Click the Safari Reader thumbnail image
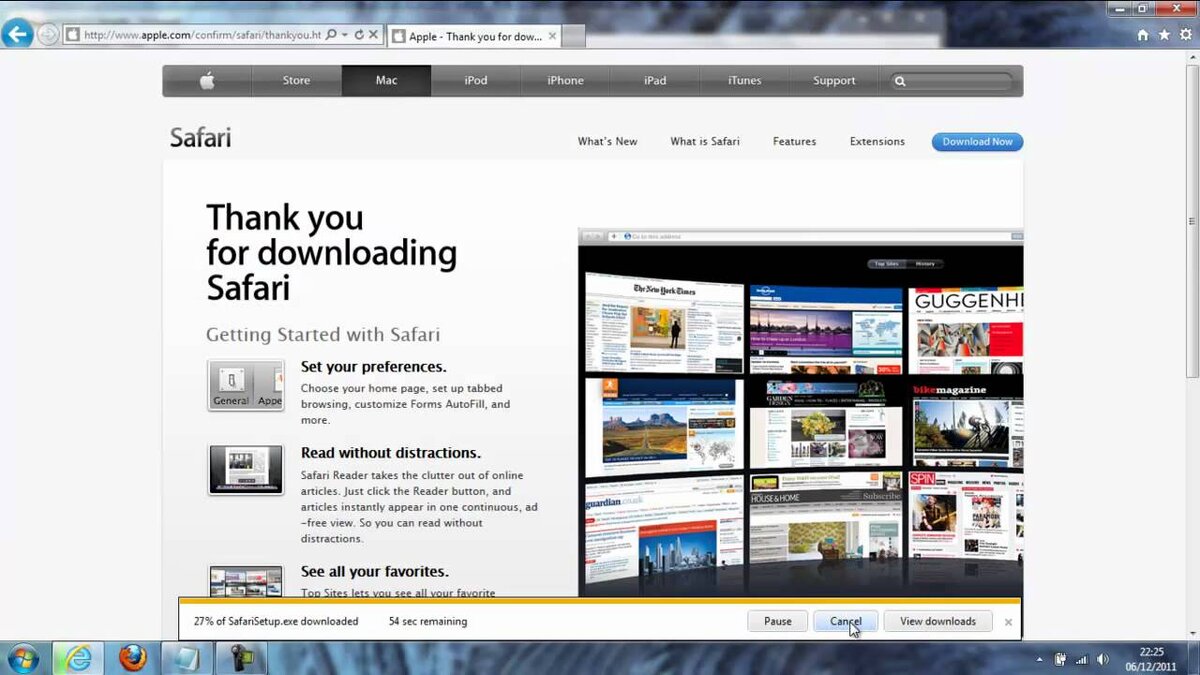The image size is (1200, 675). click(246, 470)
